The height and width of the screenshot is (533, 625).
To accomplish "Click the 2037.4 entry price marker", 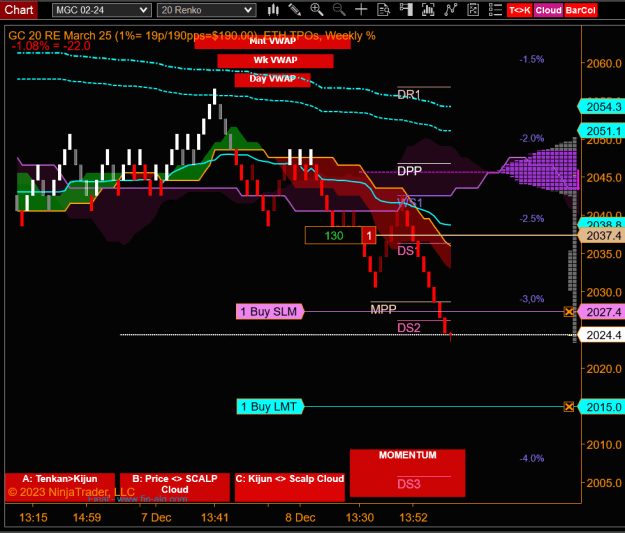I will 601,236.
